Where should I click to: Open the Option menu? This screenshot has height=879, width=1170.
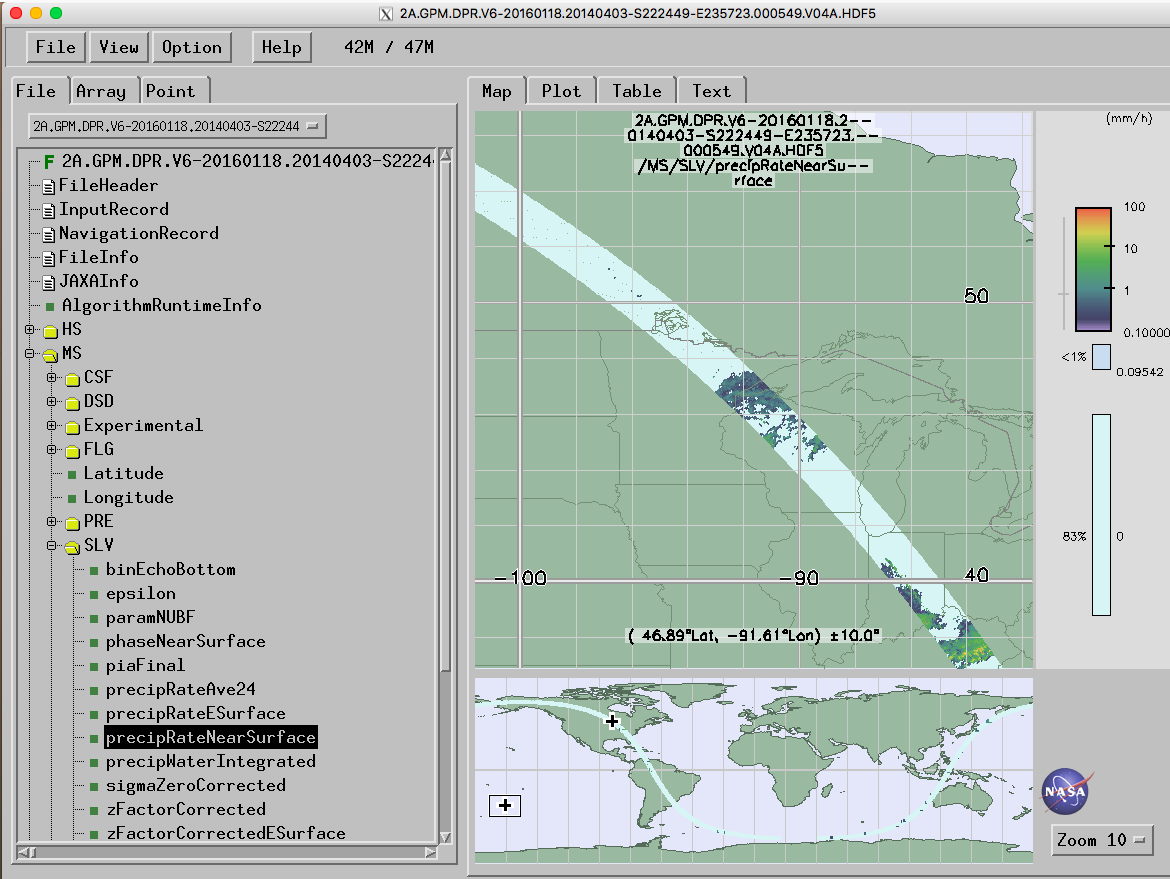pos(192,47)
